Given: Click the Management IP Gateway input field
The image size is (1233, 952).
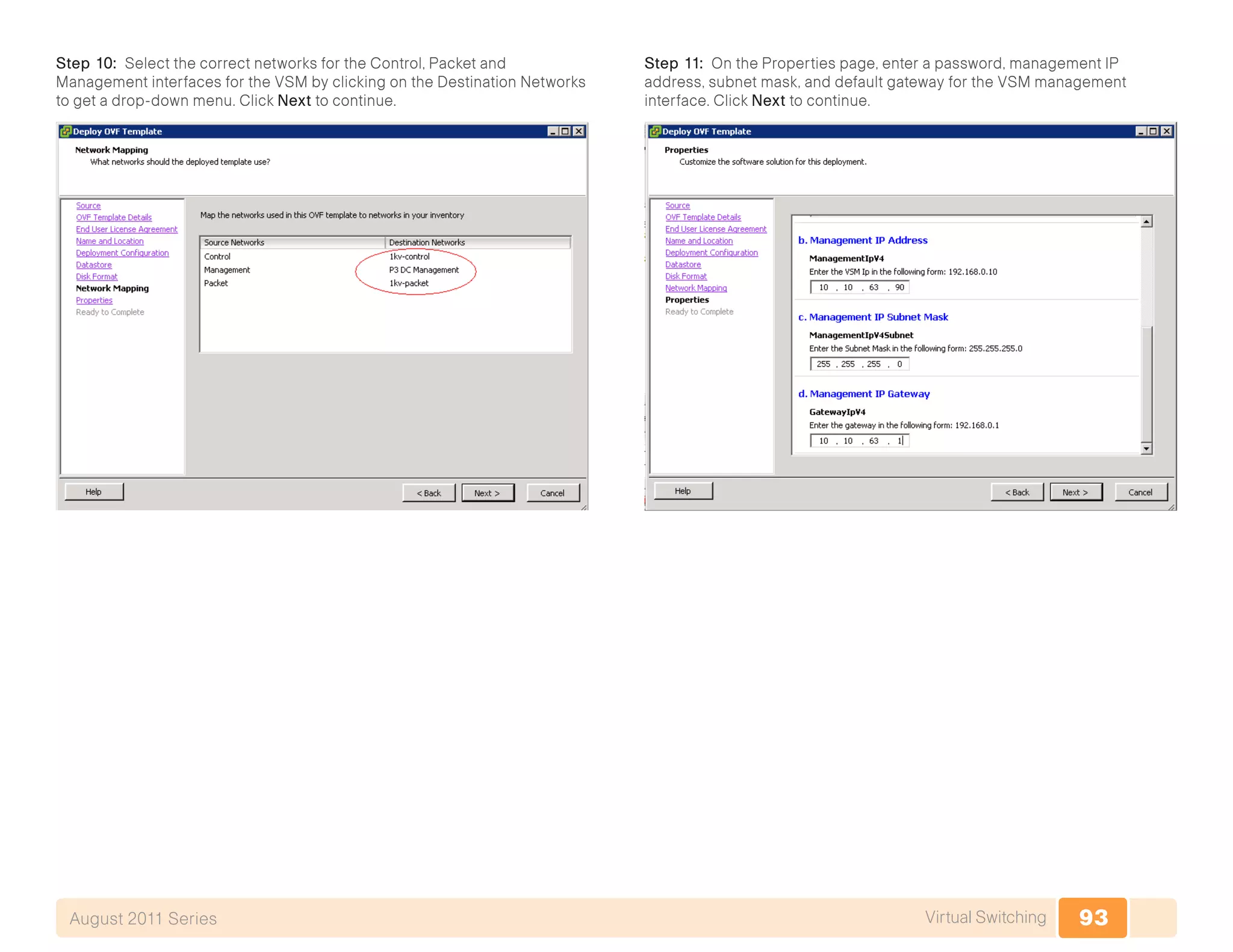Looking at the screenshot, I should pos(859,441).
